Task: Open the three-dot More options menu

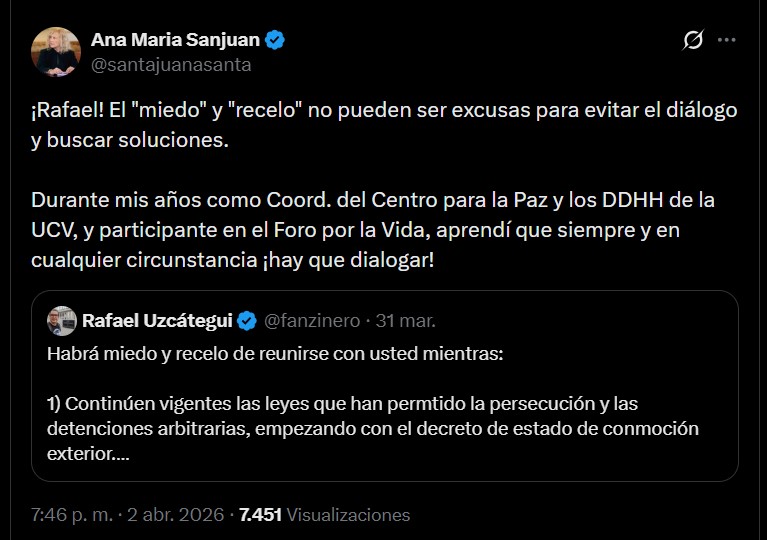Action: 727,40
